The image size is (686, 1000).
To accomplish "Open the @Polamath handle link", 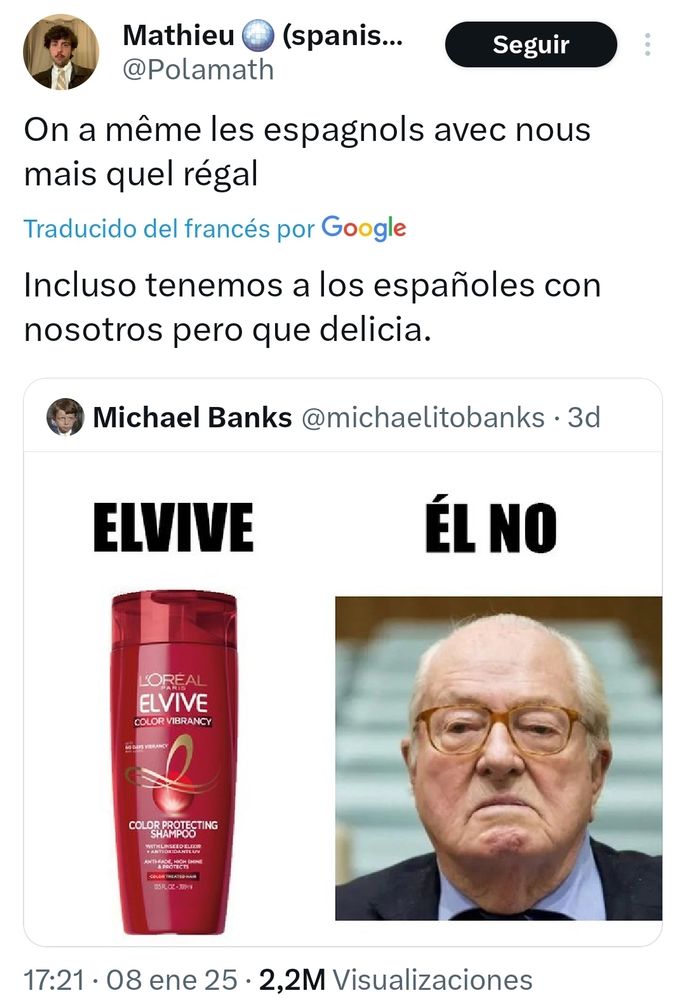I will point(198,70).
